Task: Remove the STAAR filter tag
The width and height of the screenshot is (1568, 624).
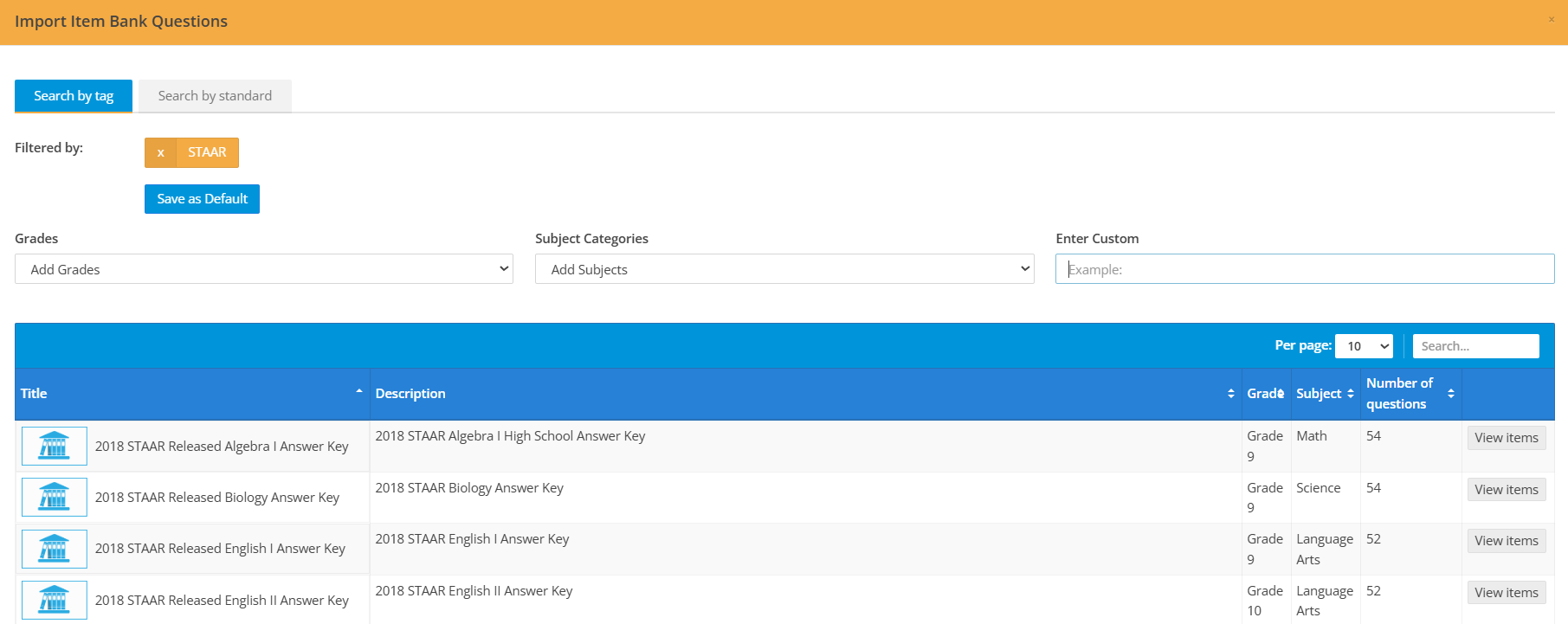Action: coord(160,152)
